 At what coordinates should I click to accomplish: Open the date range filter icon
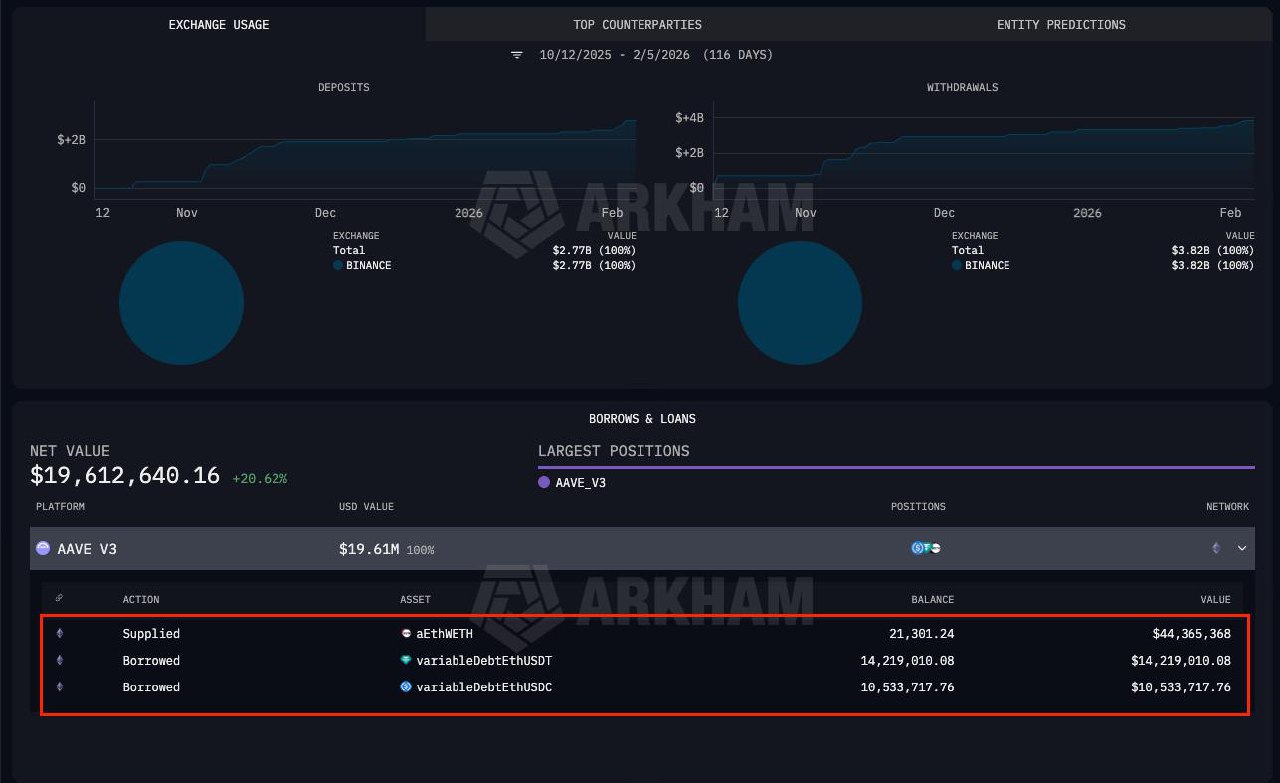click(x=517, y=55)
